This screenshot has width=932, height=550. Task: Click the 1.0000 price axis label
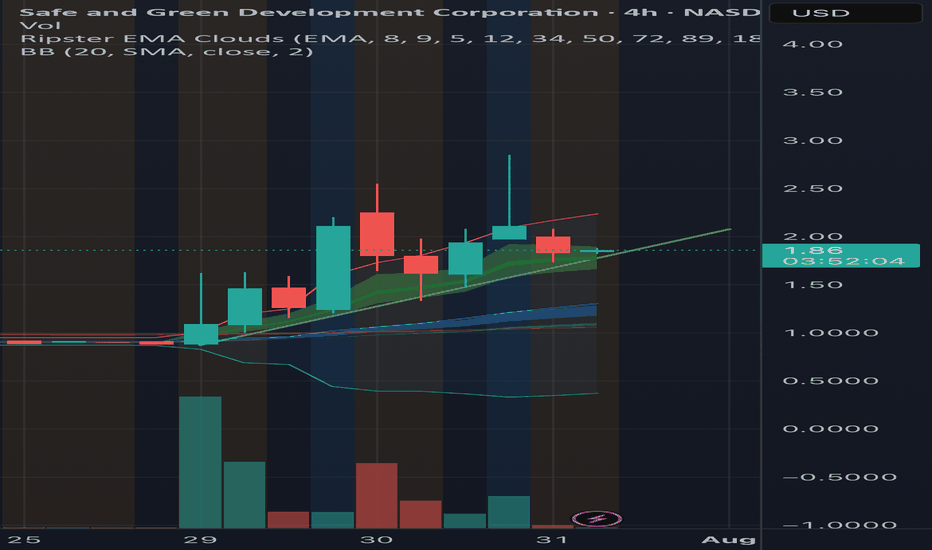tap(830, 333)
